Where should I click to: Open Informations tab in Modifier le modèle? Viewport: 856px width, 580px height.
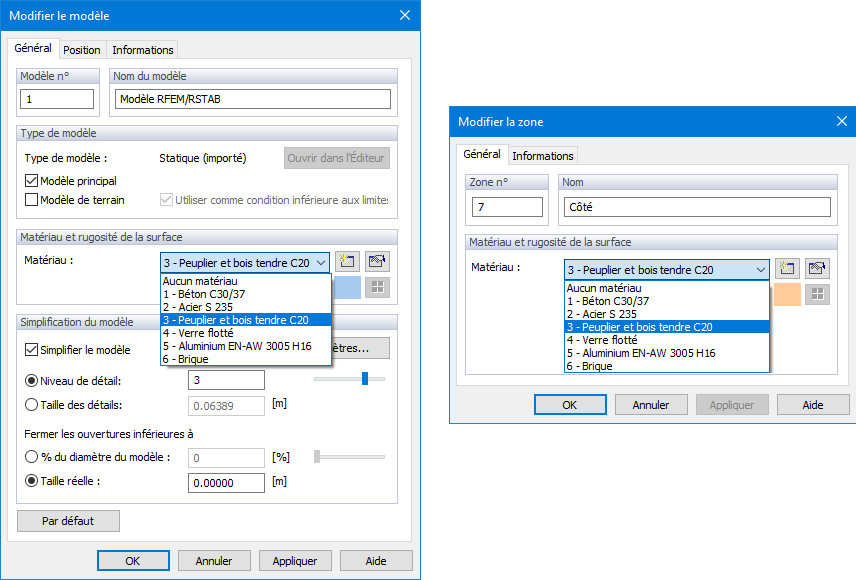coord(142,50)
